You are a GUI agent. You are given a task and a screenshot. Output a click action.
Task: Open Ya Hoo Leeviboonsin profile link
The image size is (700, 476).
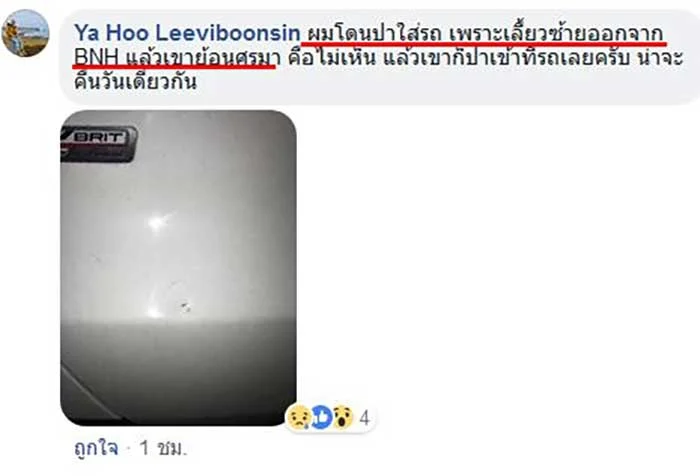(x=187, y=33)
